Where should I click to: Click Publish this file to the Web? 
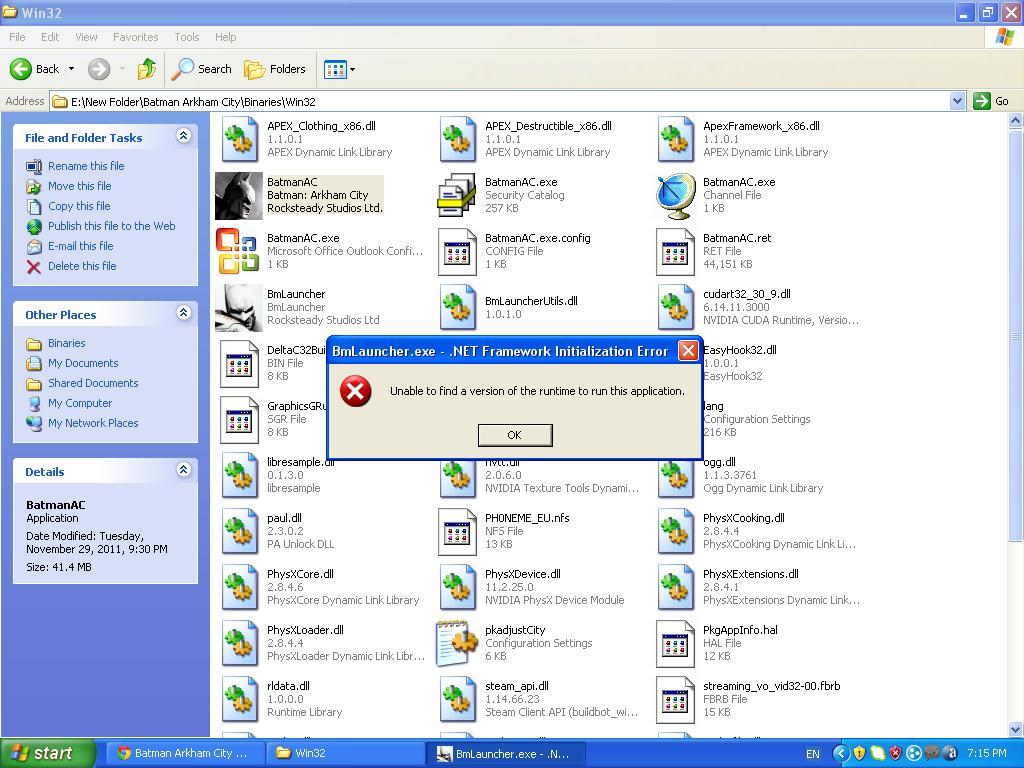[111, 226]
